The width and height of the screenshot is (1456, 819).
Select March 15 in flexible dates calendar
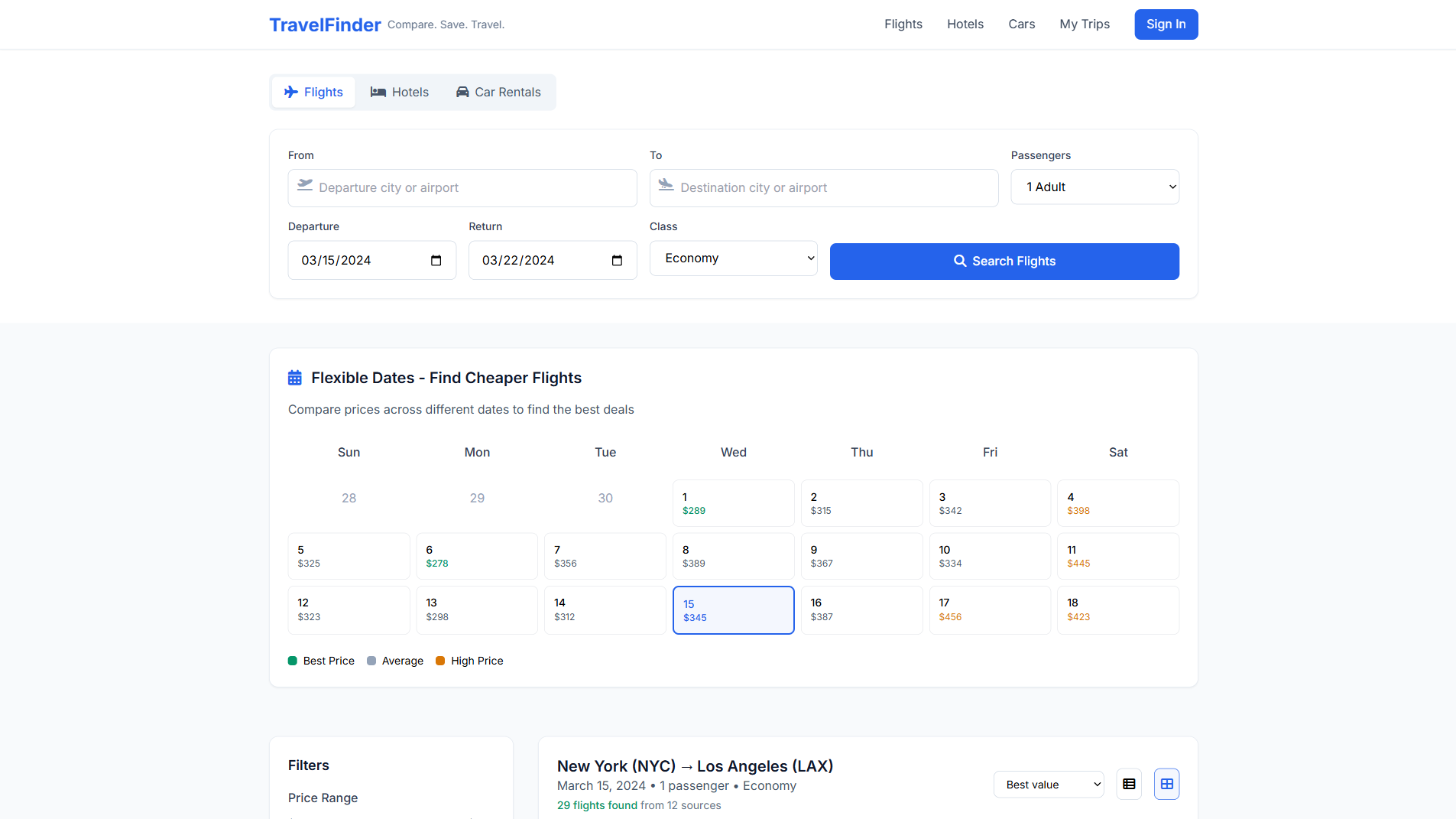(733, 609)
